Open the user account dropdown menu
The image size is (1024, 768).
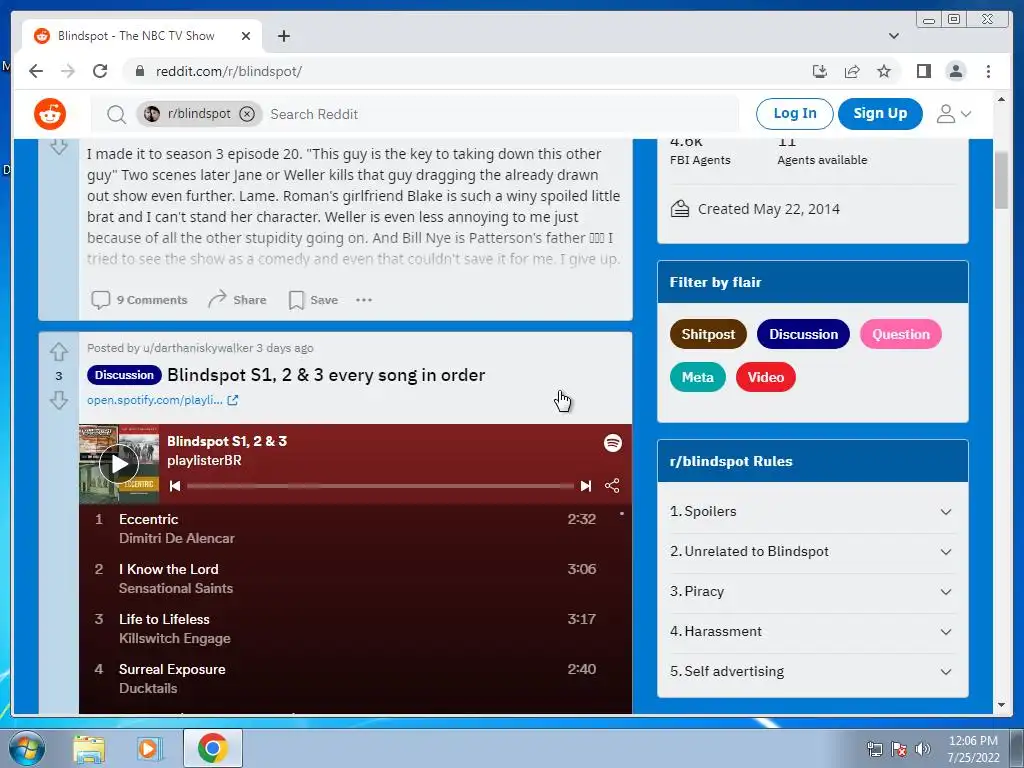click(x=953, y=114)
